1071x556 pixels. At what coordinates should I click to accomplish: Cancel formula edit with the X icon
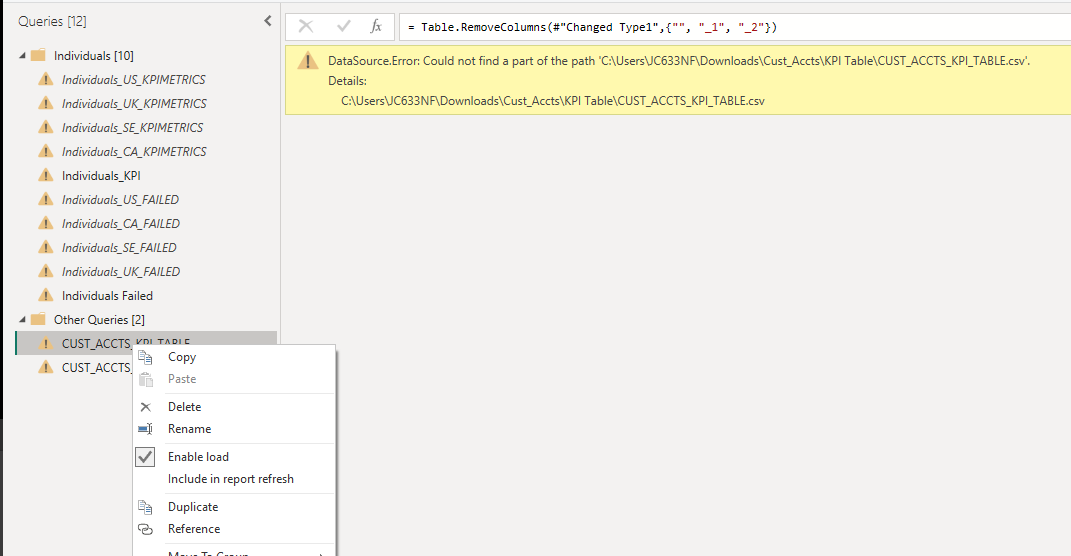tap(306, 27)
